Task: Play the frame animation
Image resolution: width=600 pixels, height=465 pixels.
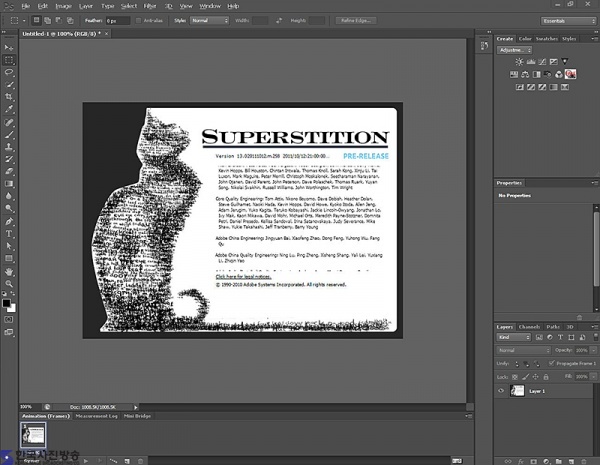Action: click(x=86, y=461)
